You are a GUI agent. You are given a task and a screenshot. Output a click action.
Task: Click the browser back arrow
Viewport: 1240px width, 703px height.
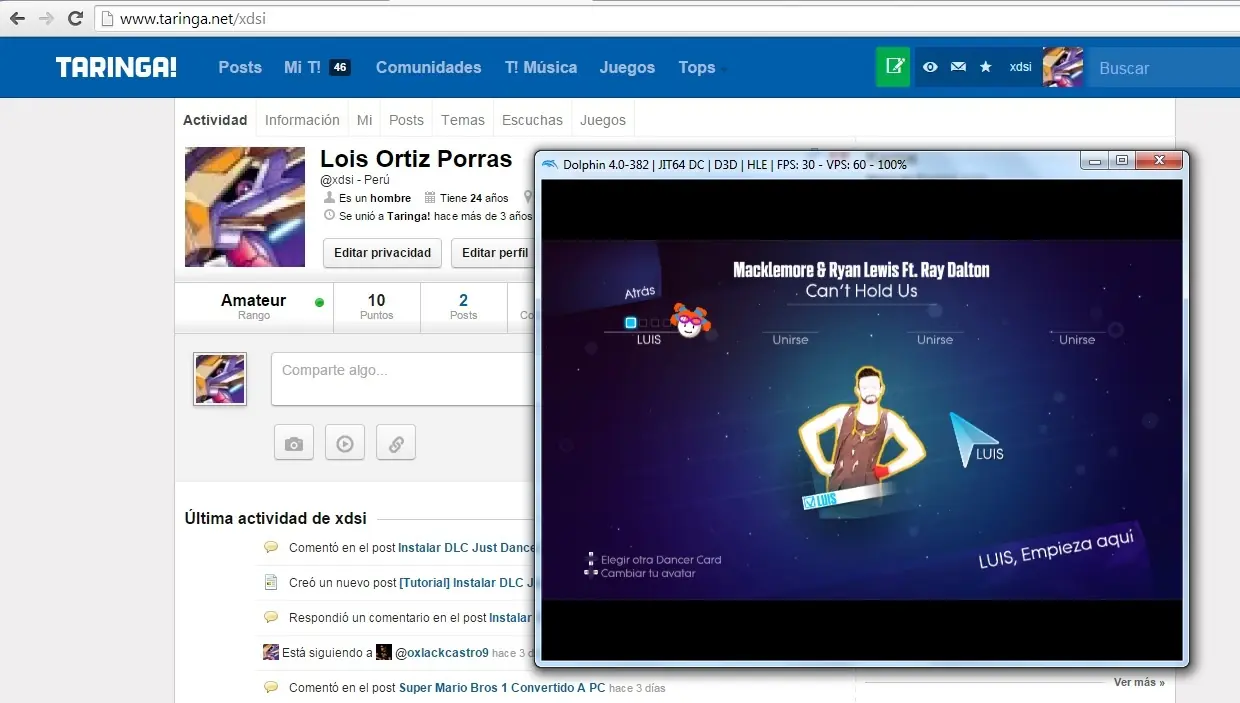tap(17, 18)
